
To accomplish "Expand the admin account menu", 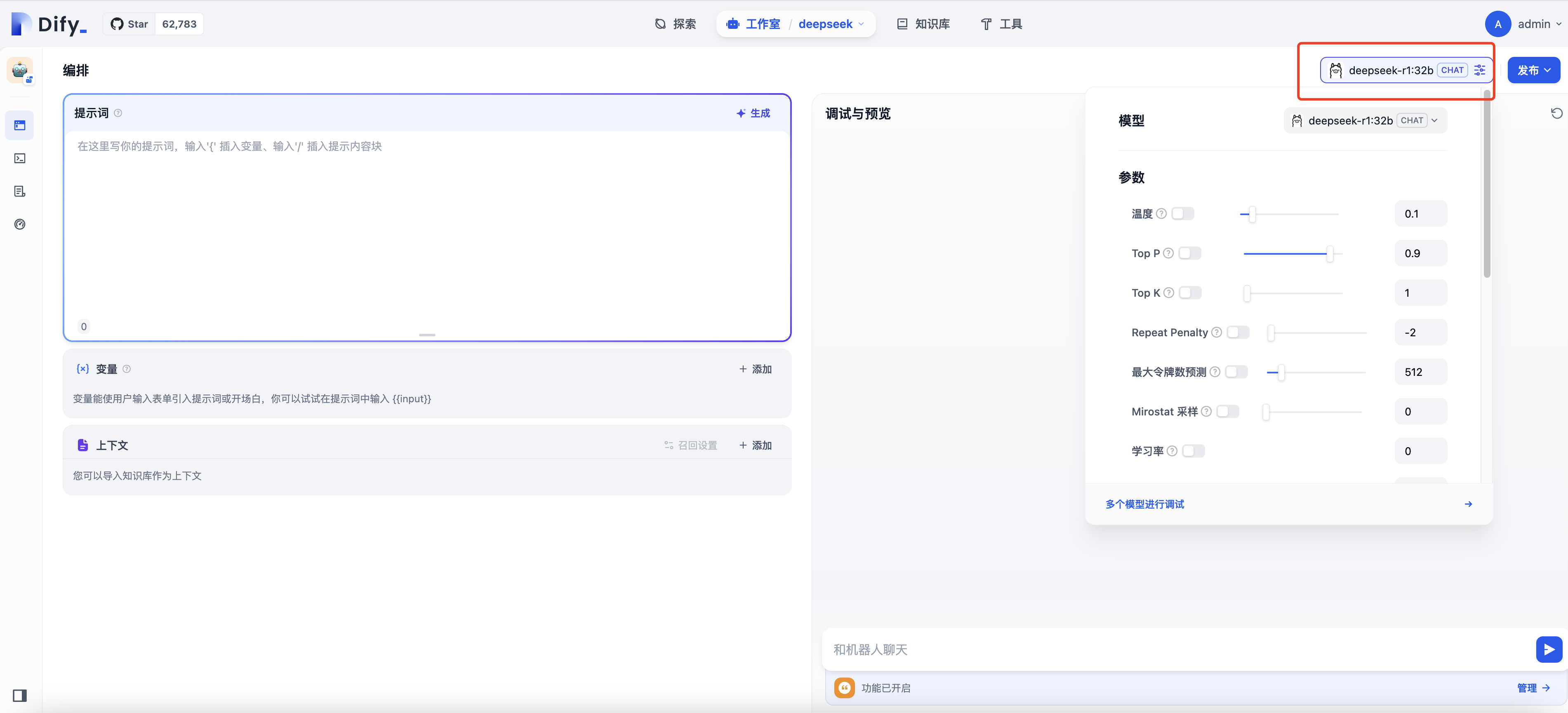I will coord(1540,24).
